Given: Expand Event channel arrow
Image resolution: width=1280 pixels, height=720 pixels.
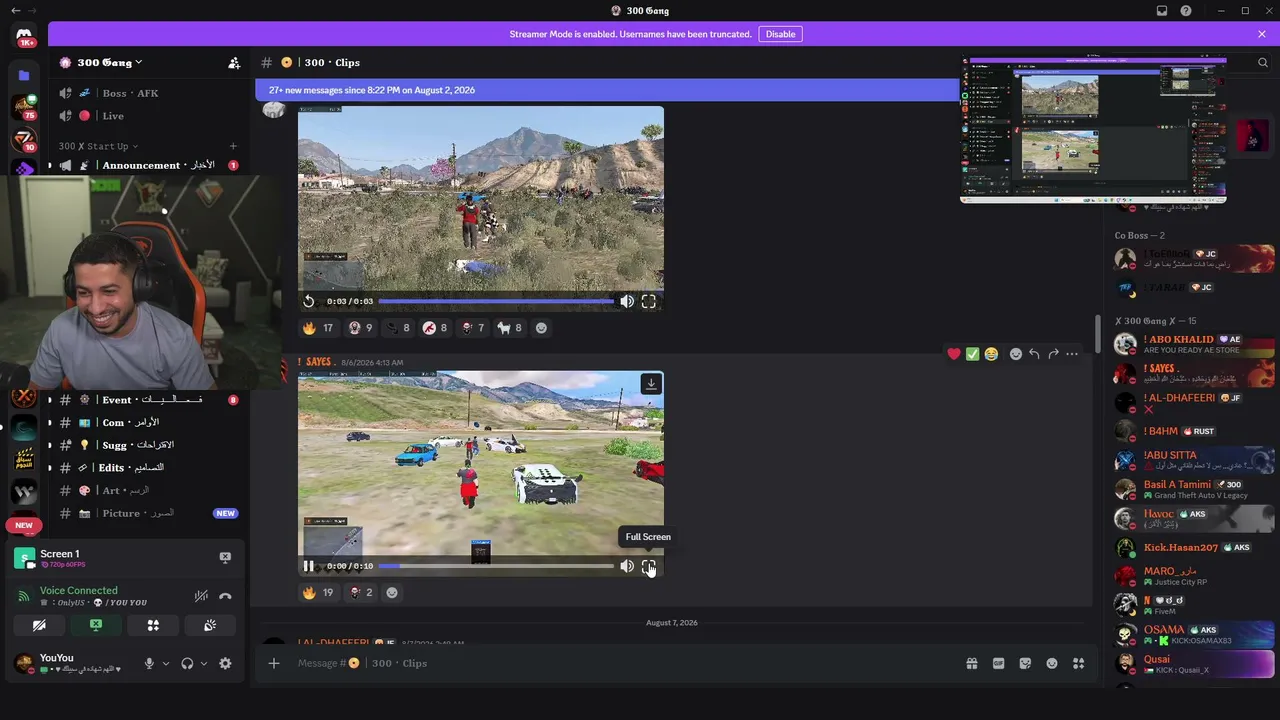Looking at the screenshot, I should (x=49, y=400).
